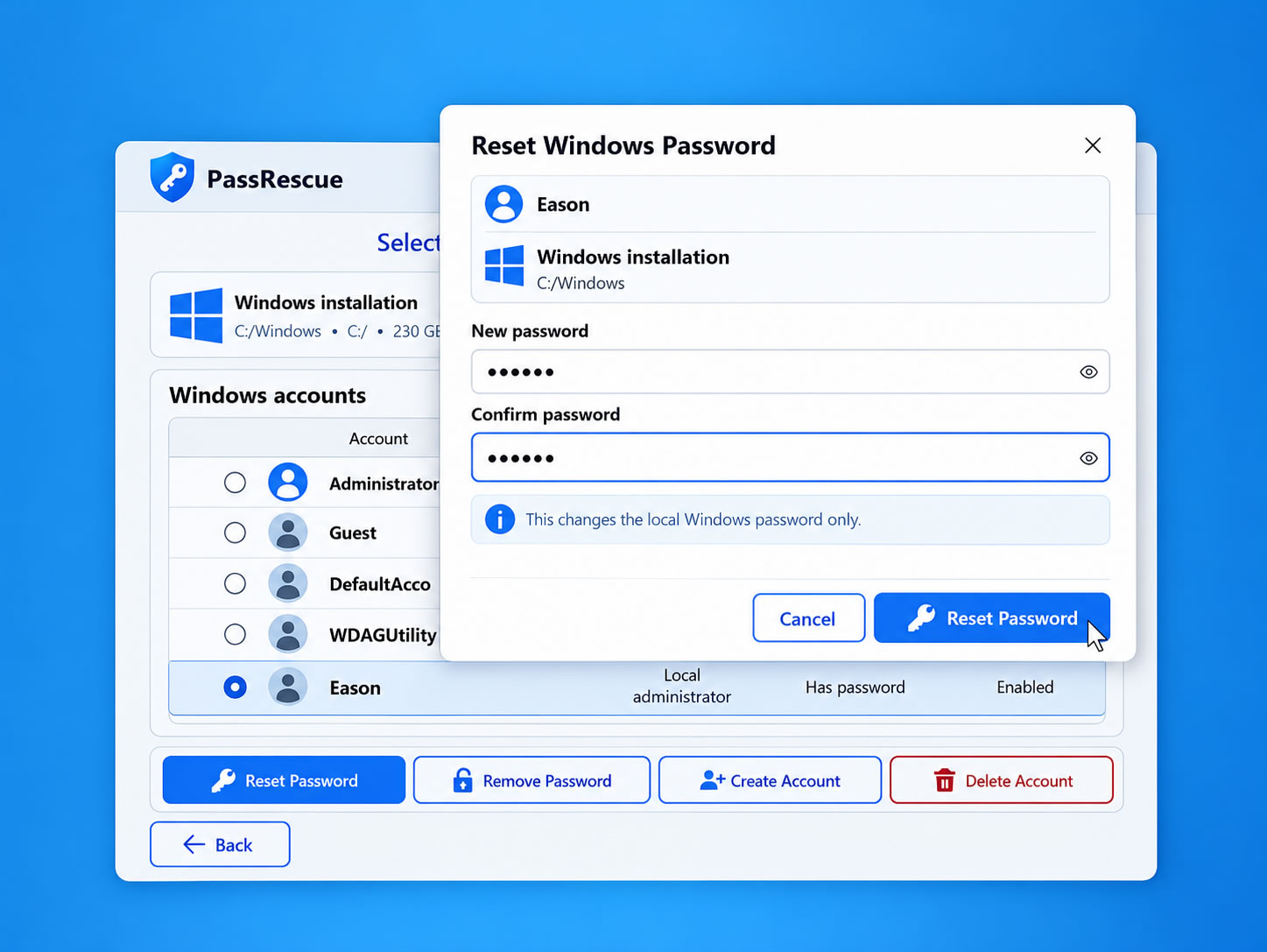
Task: Click the Guest account avatar icon
Action: point(288,532)
